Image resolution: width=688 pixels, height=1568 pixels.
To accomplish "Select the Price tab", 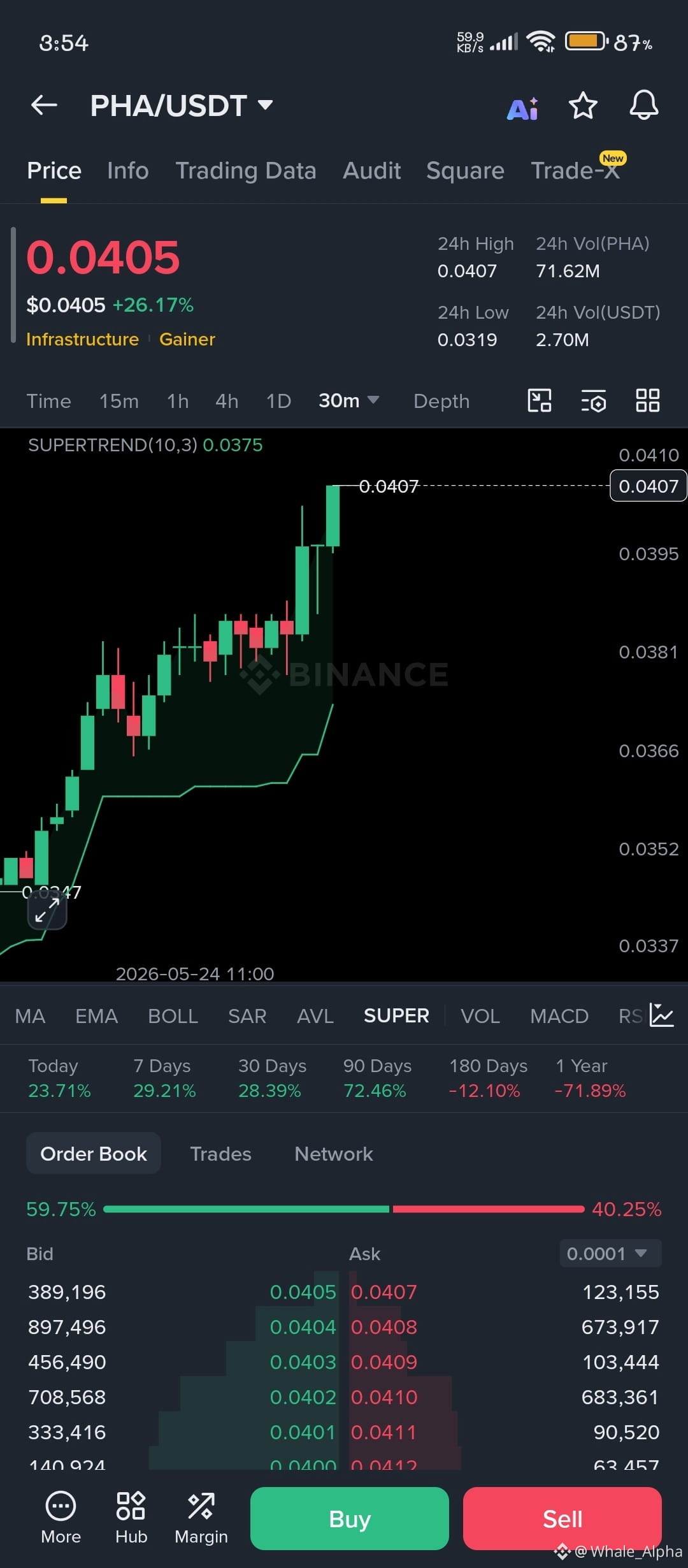I will tap(54, 171).
